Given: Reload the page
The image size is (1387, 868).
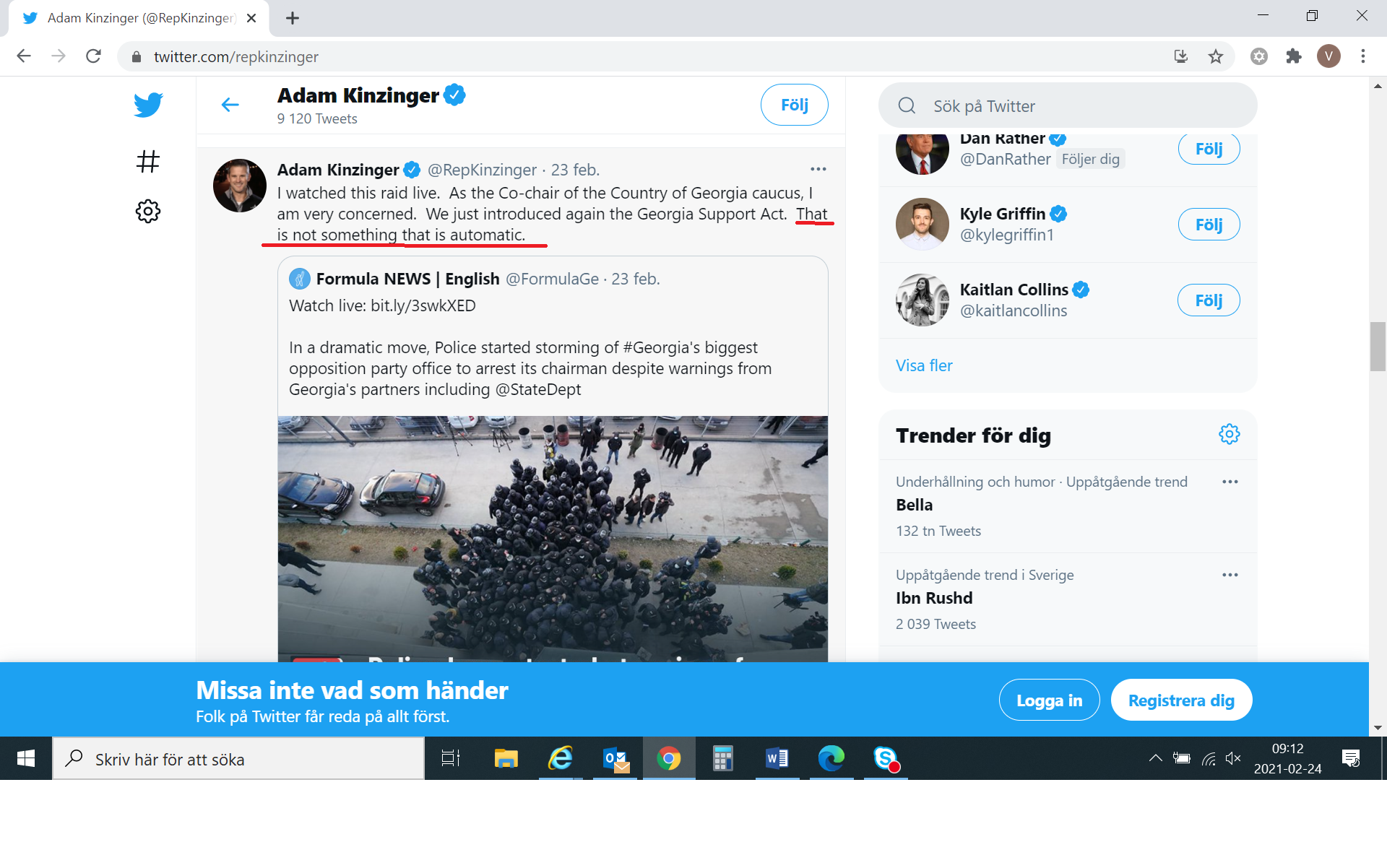Looking at the screenshot, I should click(93, 56).
